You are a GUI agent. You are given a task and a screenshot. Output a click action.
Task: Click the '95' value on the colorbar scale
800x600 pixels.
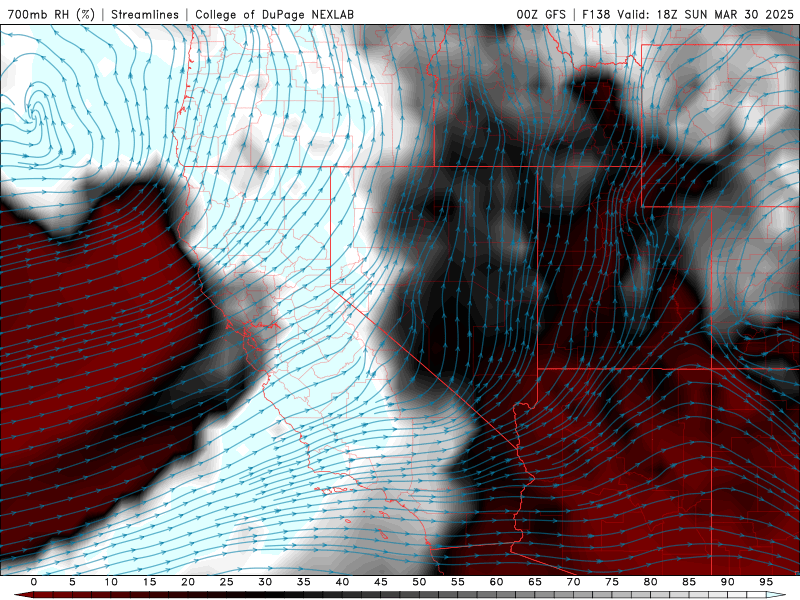point(766,582)
